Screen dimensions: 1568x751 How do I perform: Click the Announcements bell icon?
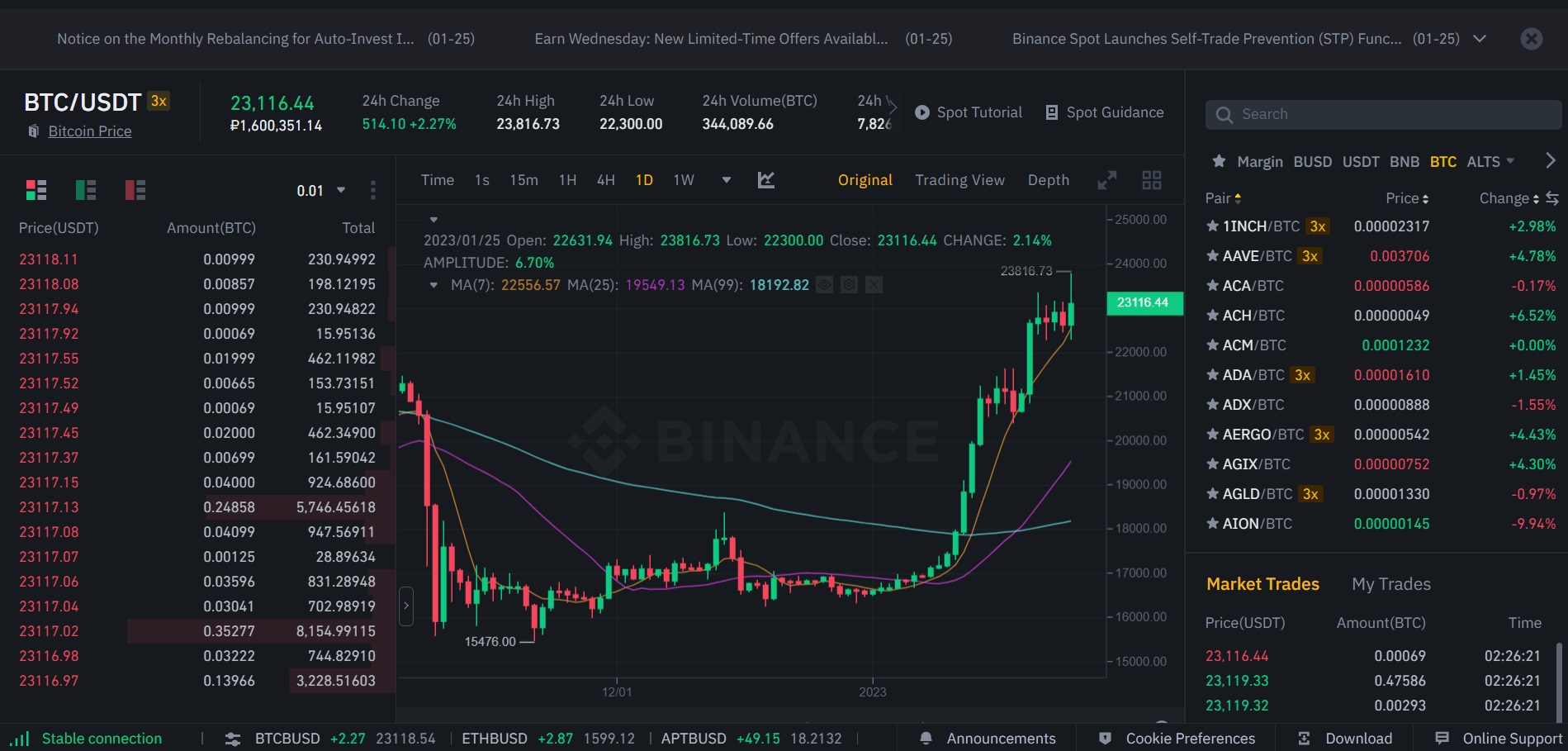[x=926, y=738]
